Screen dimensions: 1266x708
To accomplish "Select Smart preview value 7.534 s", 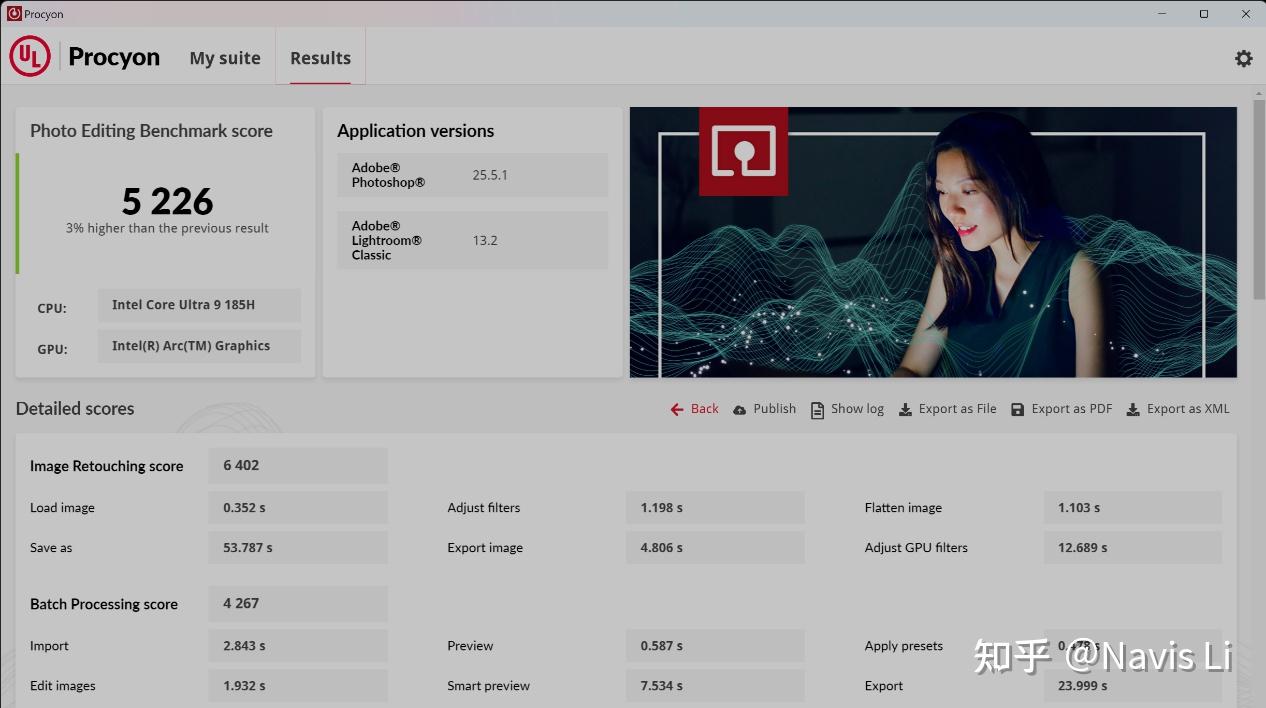I will pyautogui.click(x=715, y=686).
